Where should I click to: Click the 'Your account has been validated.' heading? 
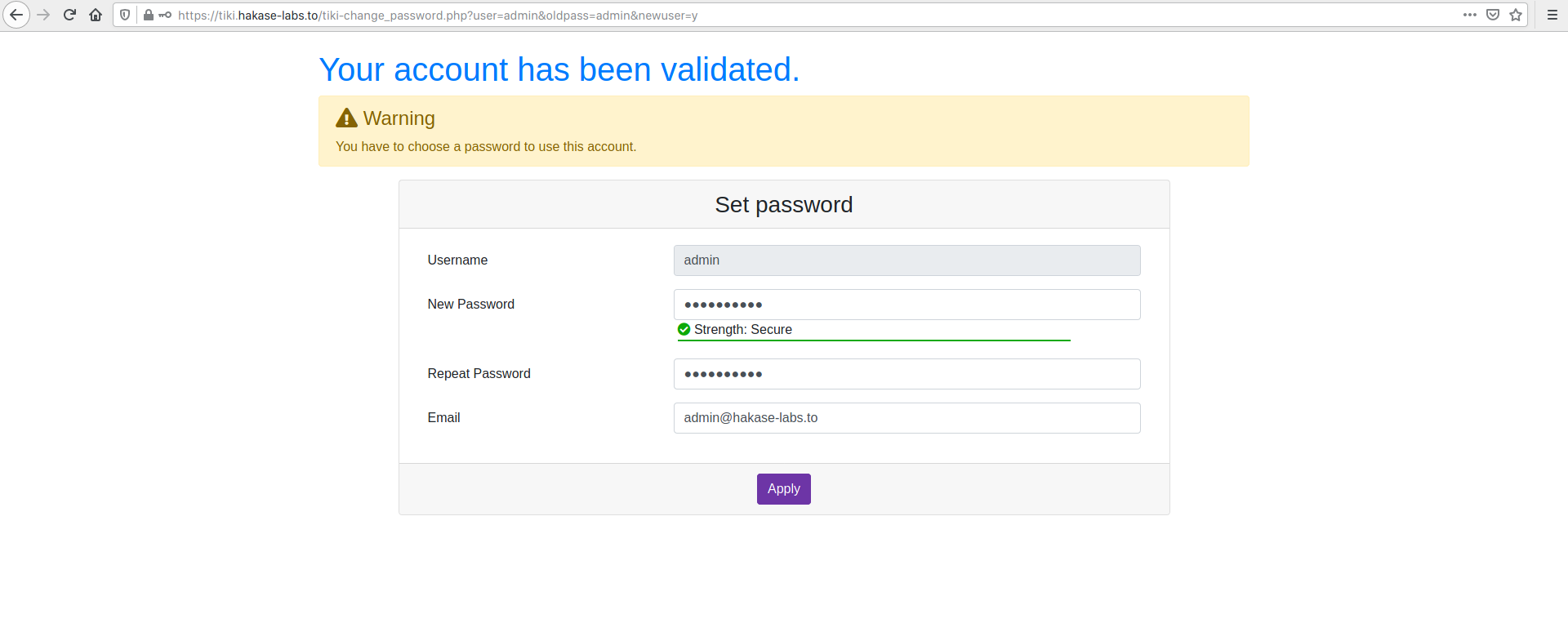pos(559,69)
